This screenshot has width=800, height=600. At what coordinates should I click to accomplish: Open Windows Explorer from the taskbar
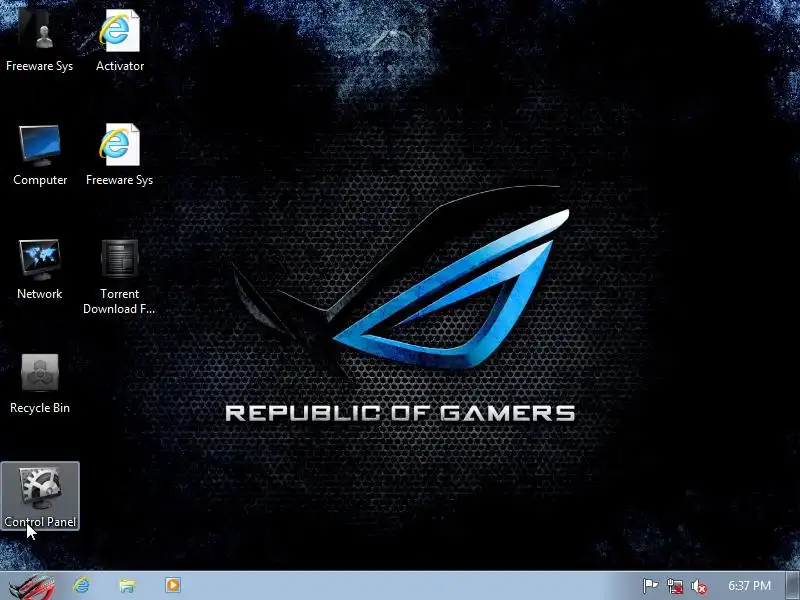[x=127, y=585]
